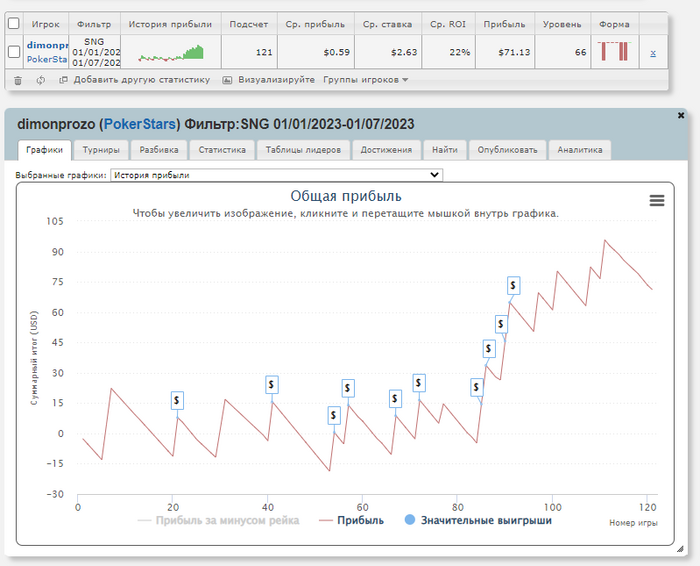Image resolution: width=700 pixels, height=566 pixels.
Task: Sort by 'Игрок' column header
Action: click(x=46, y=24)
